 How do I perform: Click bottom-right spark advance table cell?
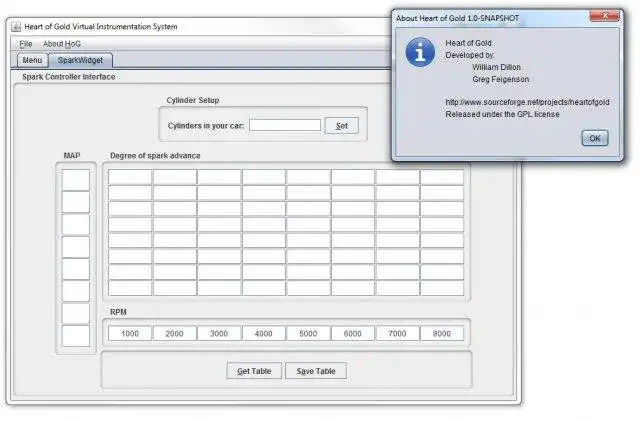point(442,288)
